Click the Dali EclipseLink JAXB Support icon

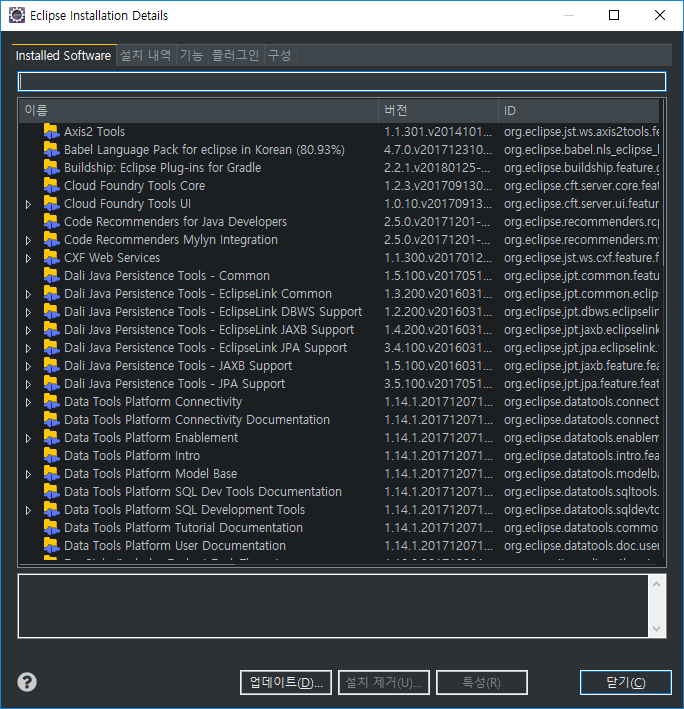coord(52,330)
